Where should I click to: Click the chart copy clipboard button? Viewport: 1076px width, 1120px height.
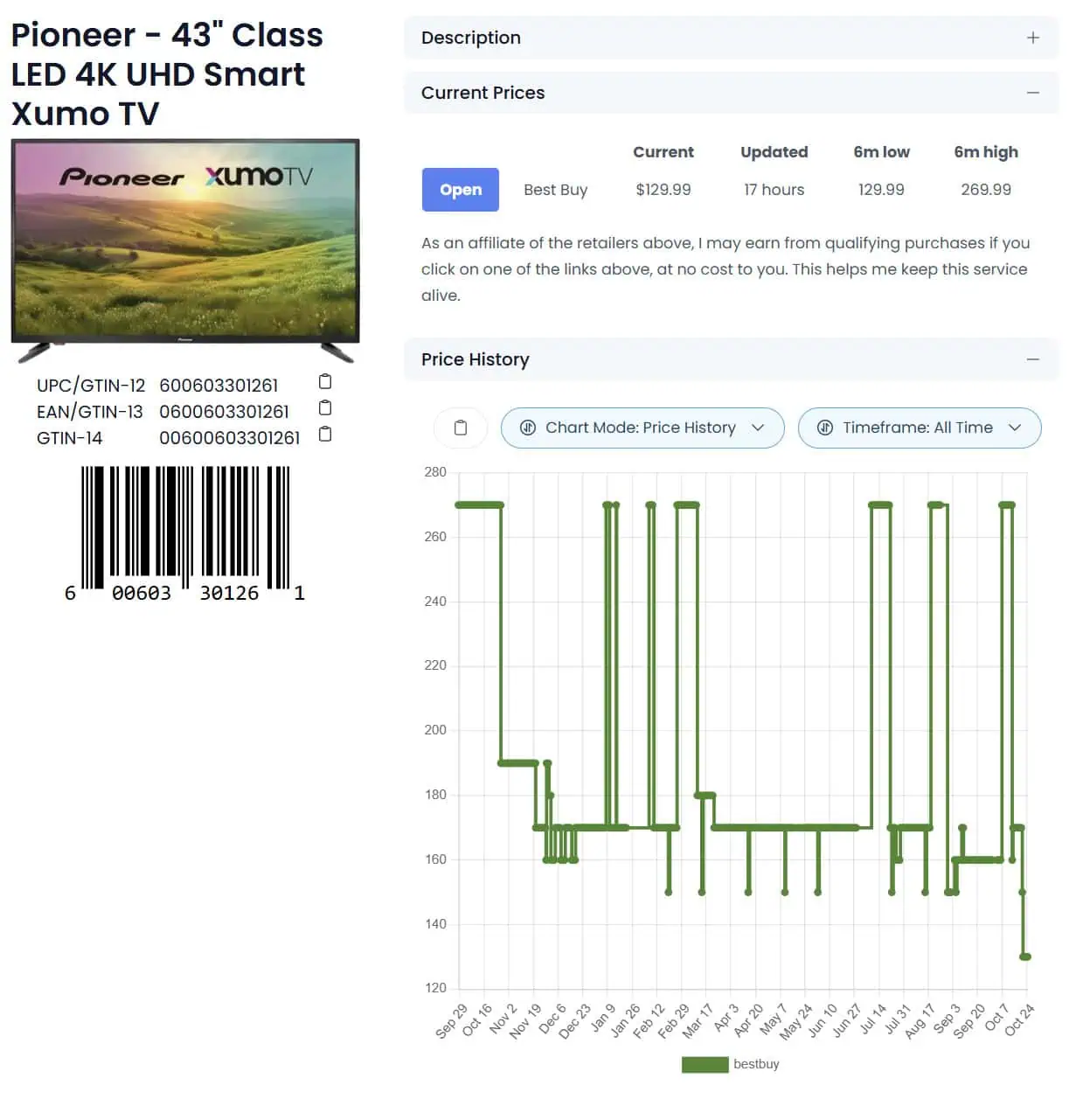pyautogui.click(x=461, y=428)
